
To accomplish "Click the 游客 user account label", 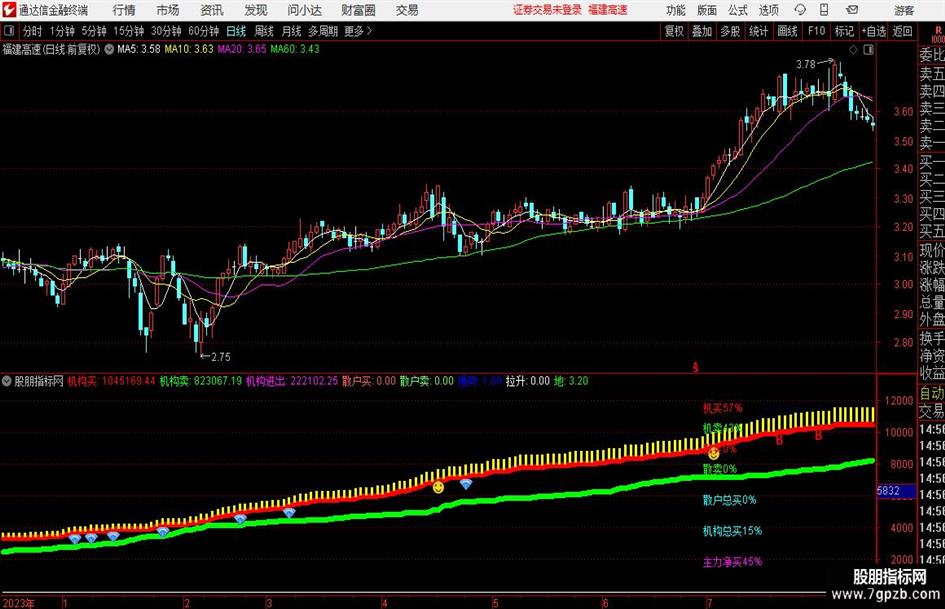I will pos(904,10).
